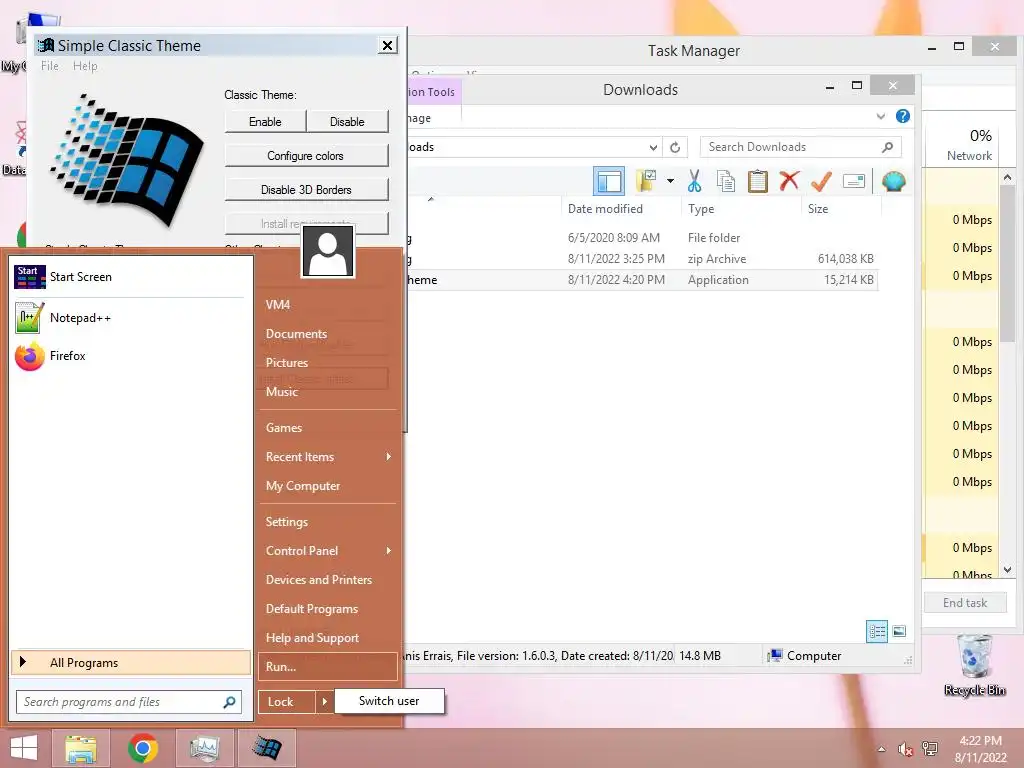
Task: Click the Copy icon in Downloads toolbar
Action: coord(726,181)
